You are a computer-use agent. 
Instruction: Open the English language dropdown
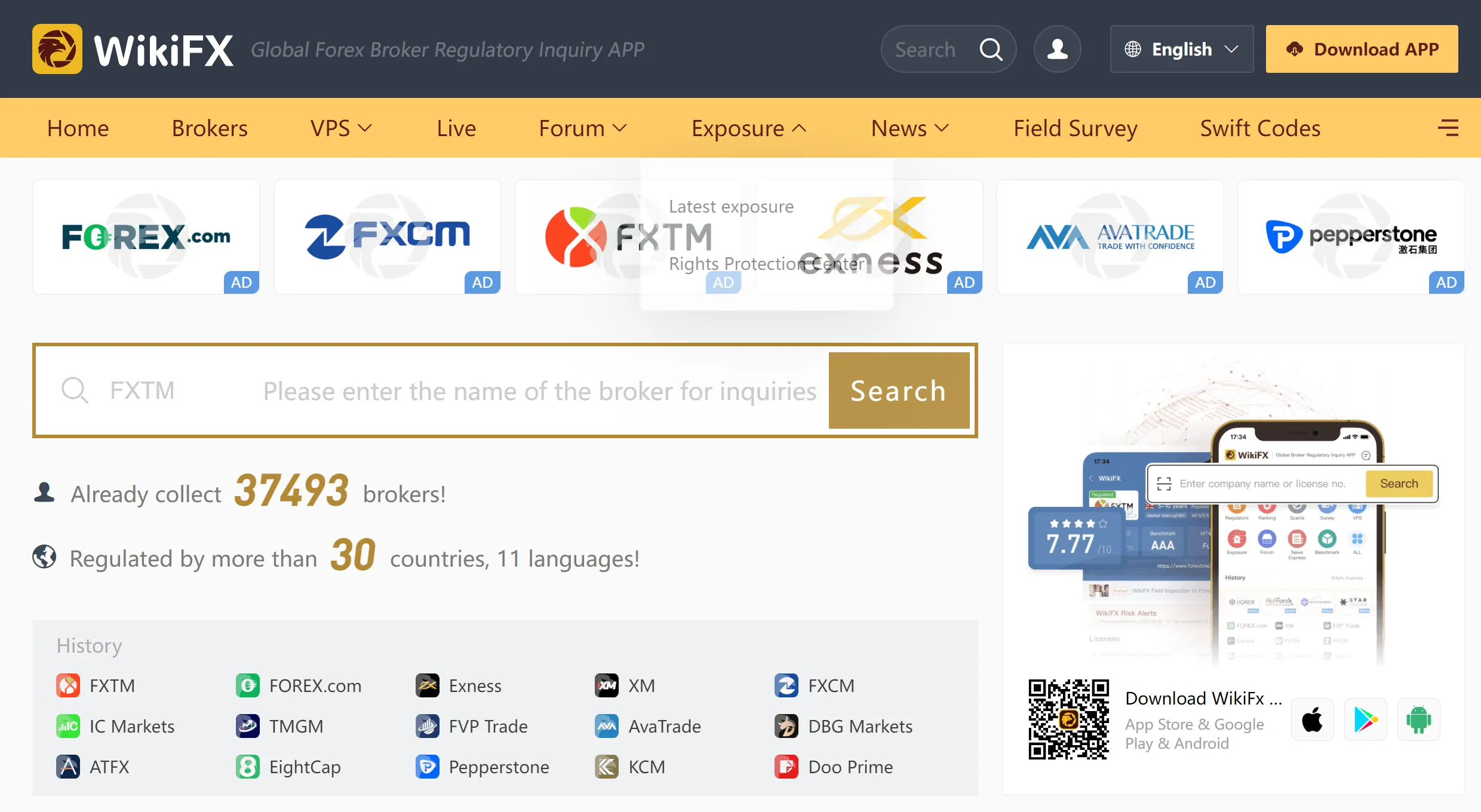click(1182, 49)
